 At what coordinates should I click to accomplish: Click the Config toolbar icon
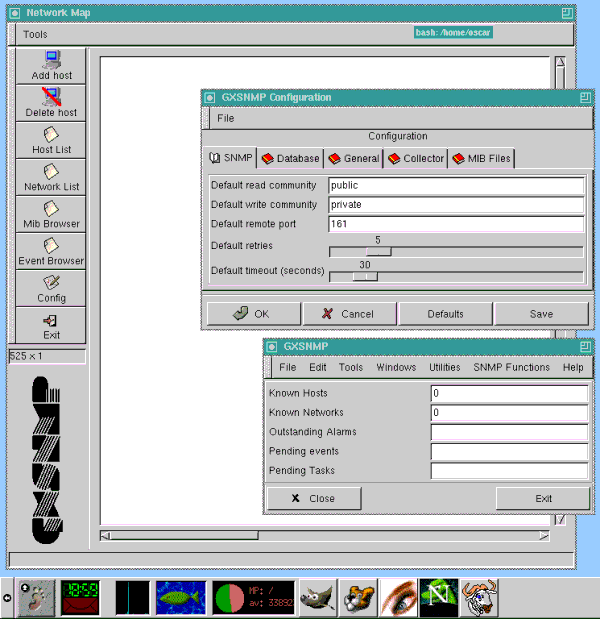(x=51, y=287)
